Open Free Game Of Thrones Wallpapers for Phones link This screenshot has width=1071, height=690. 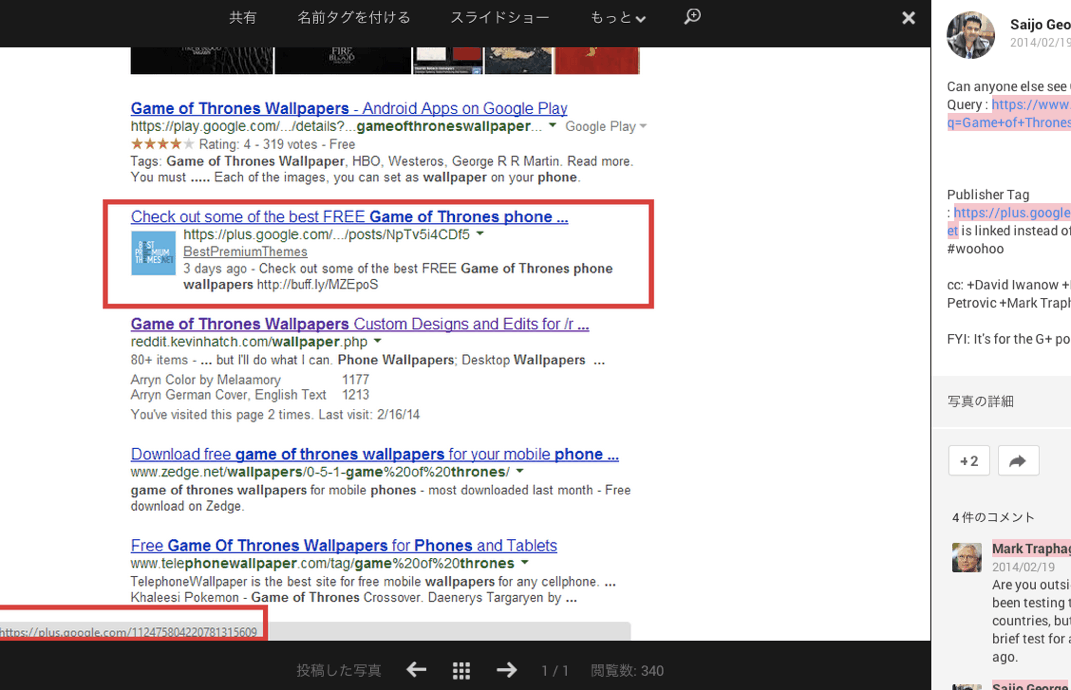pos(343,545)
